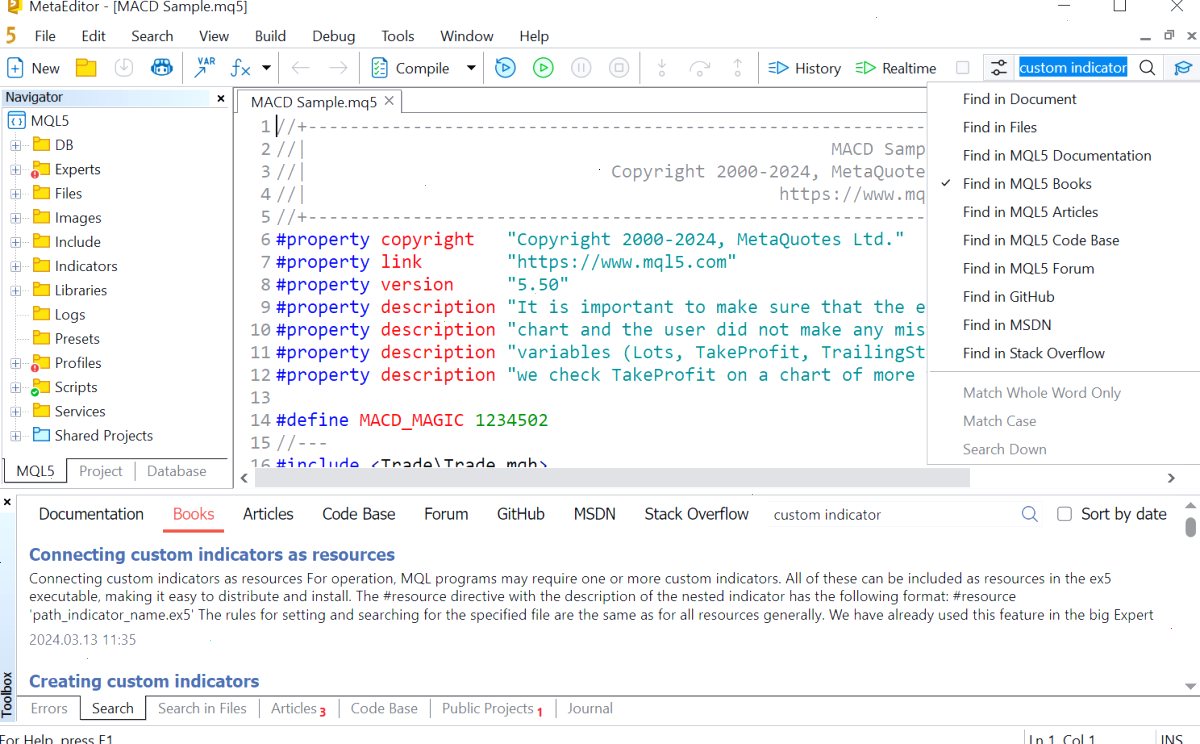Viewport: 1200px width, 744px height.
Task: Open the Compile dropdown arrow
Action: click(x=471, y=68)
